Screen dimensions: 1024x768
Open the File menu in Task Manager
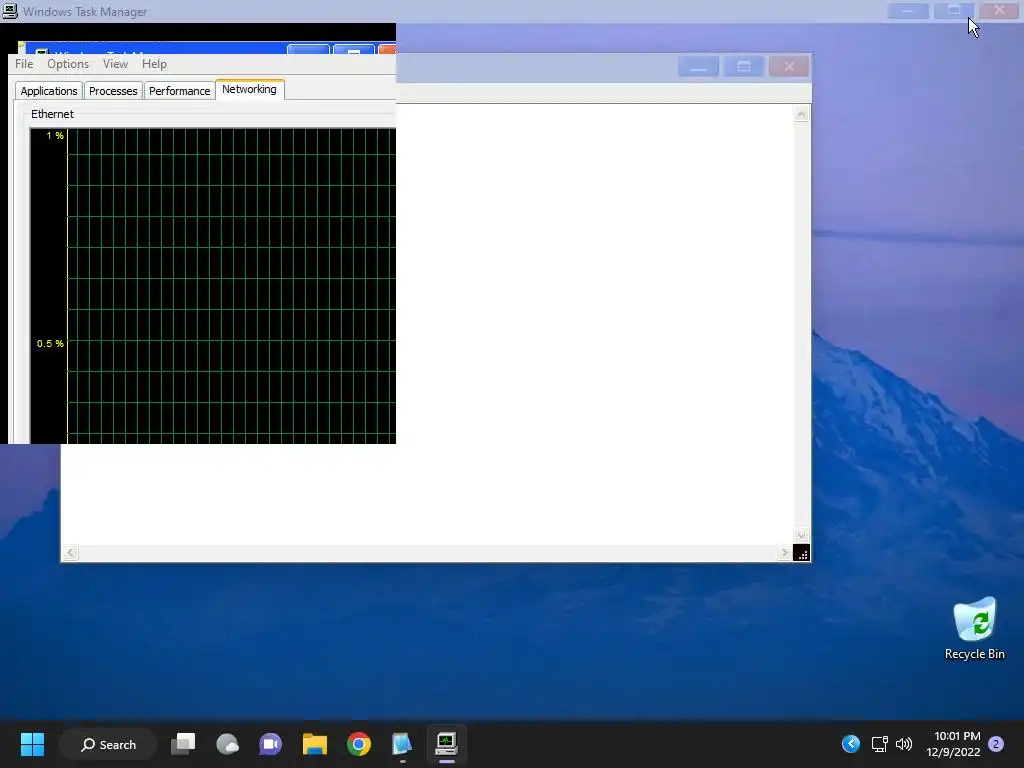click(x=24, y=64)
